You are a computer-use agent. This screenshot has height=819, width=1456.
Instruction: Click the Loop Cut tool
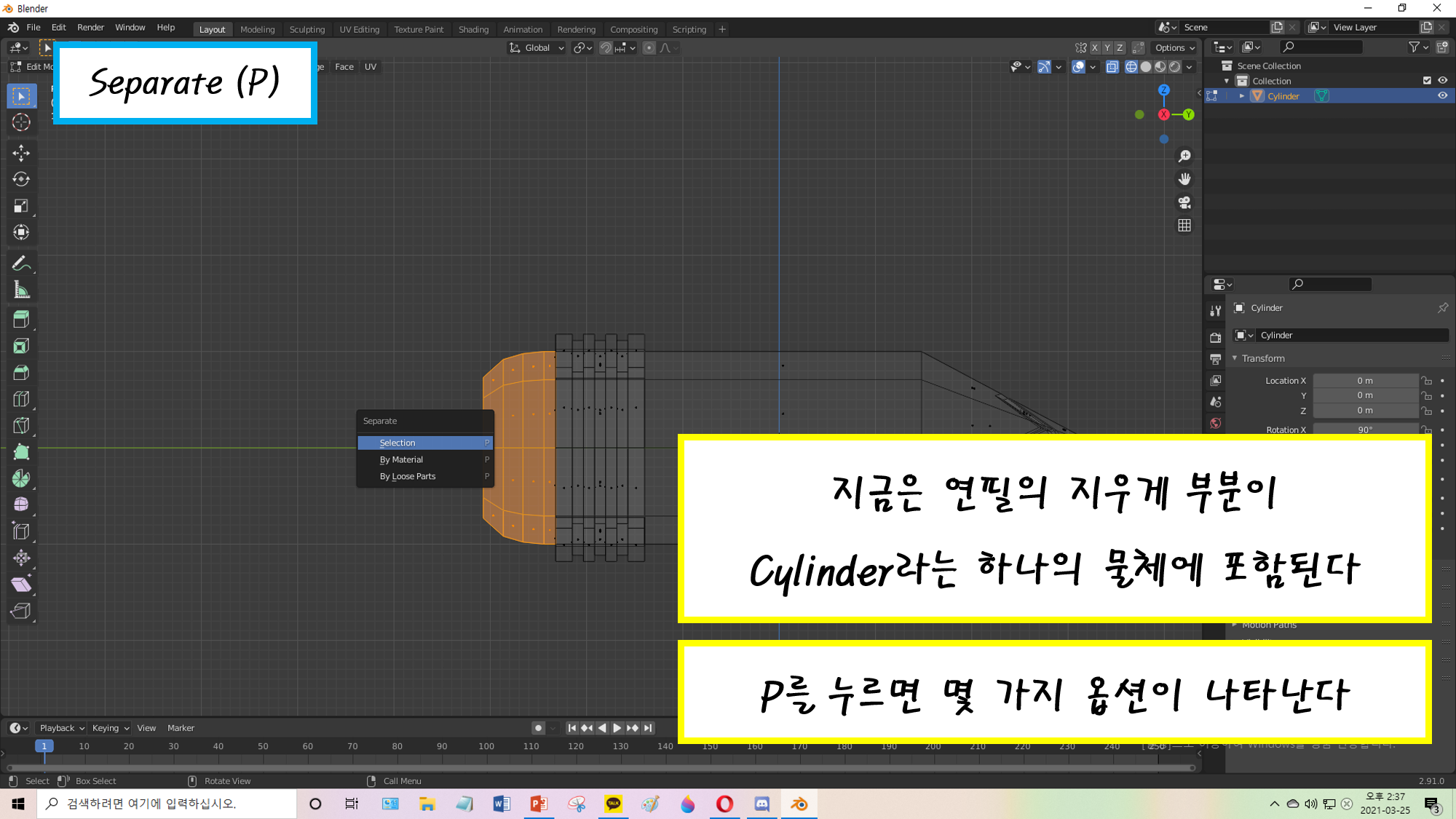(x=21, y=399)
